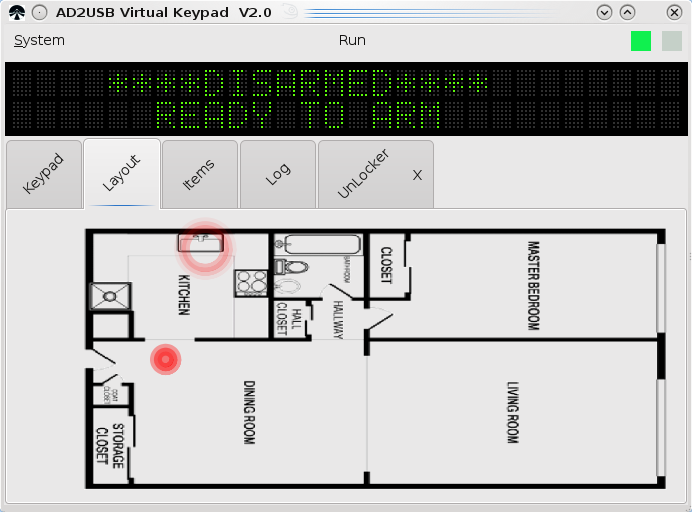
Task: Select the Items tab
Action: pos(199,174)
